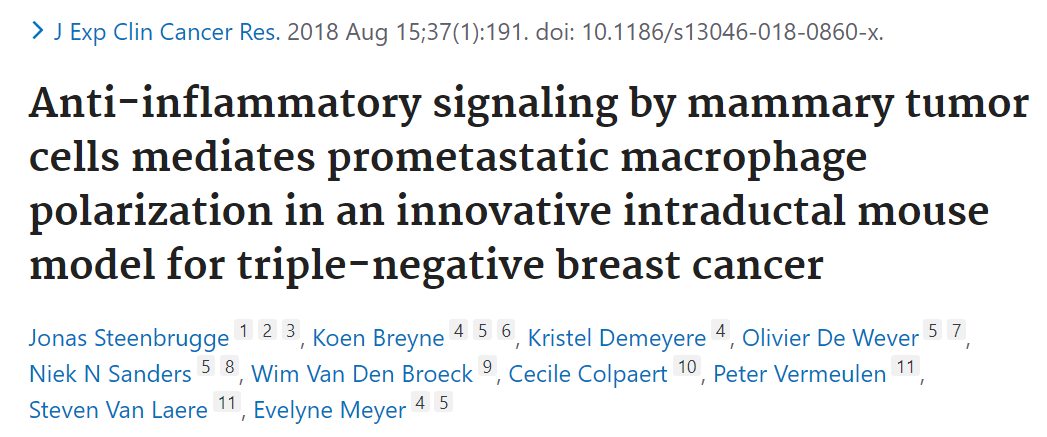Viewport: 1047px width, 437px height.
Task: Show affiliation 10 for Cecile Colpaert
Action: 687,368
